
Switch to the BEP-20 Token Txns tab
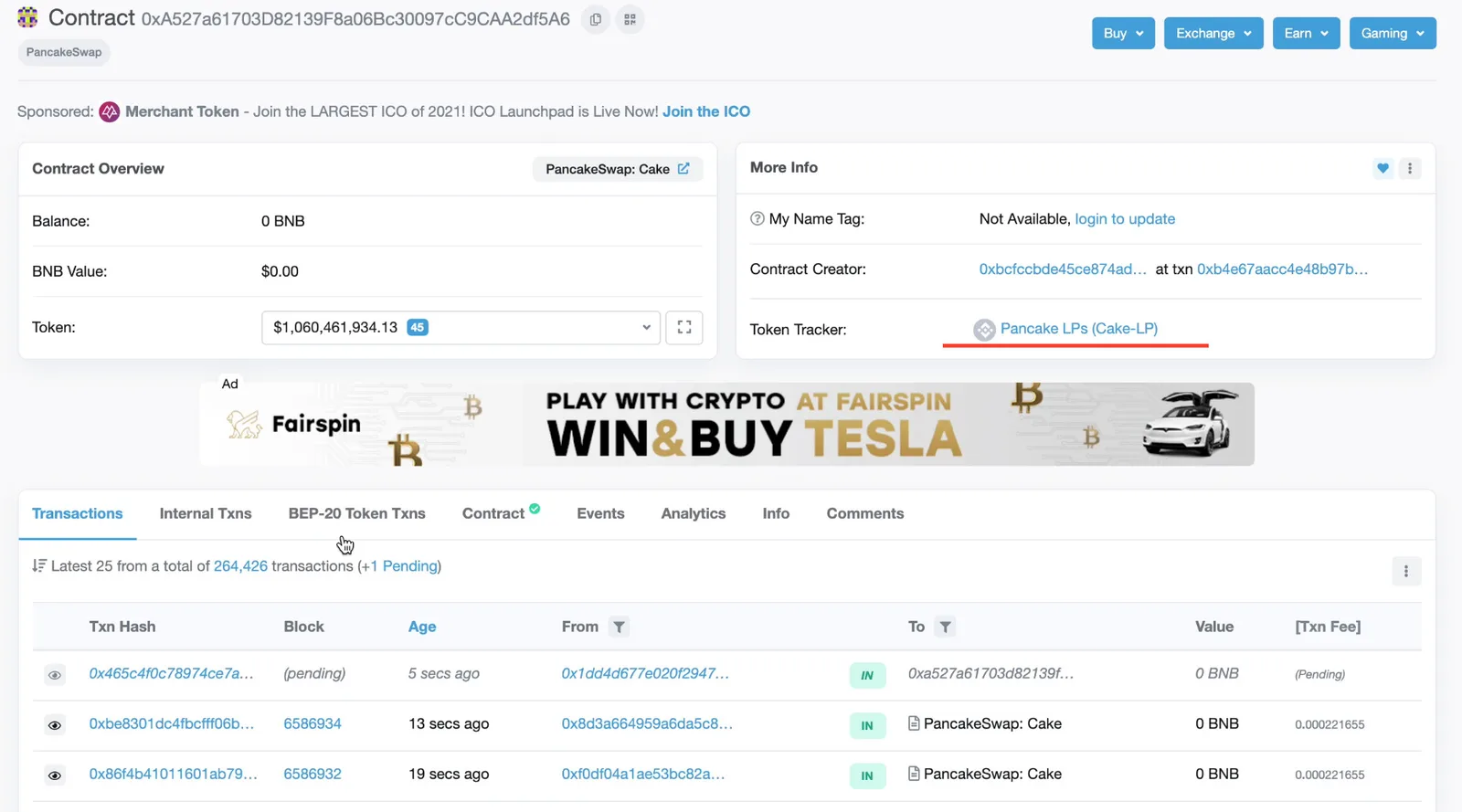[x=357, y=513]
